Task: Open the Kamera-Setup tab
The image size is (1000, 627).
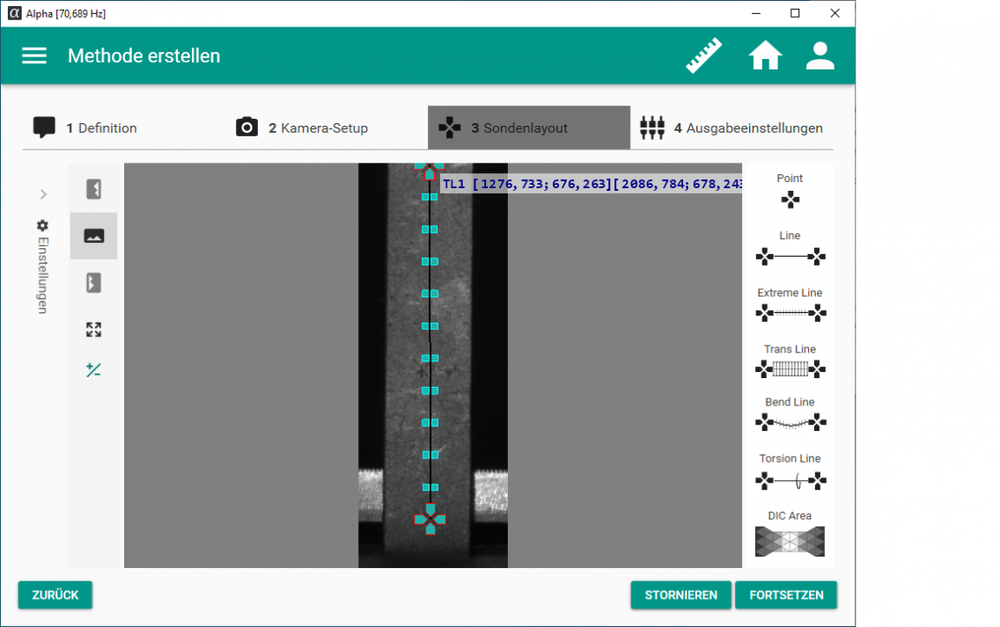Action: 303,128
